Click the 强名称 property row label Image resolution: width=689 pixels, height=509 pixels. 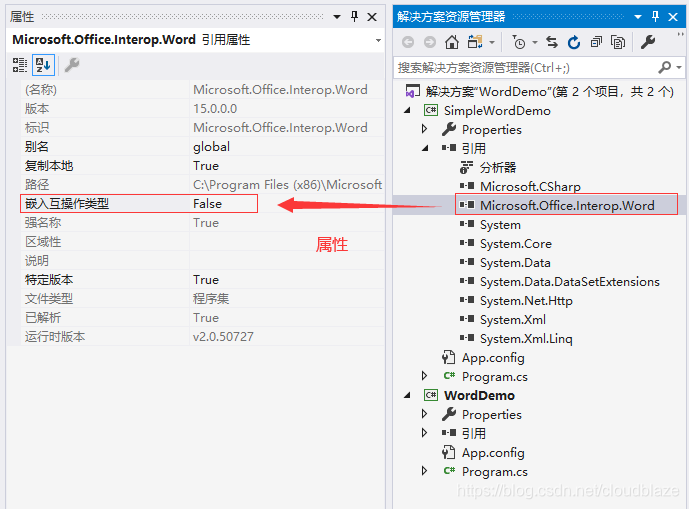click(43, 223)
